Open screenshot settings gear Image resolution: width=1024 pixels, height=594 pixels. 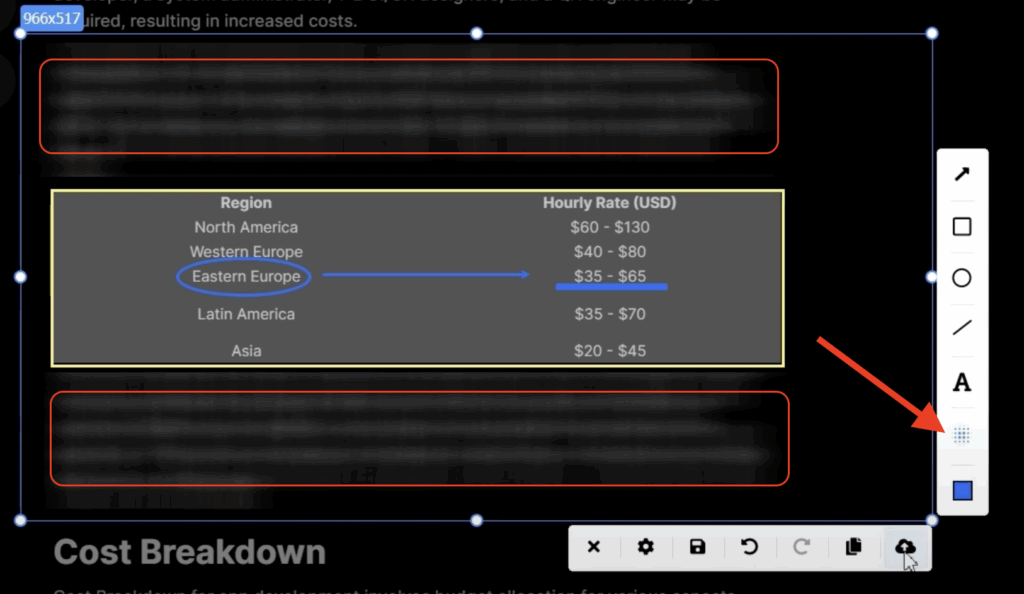645,547
